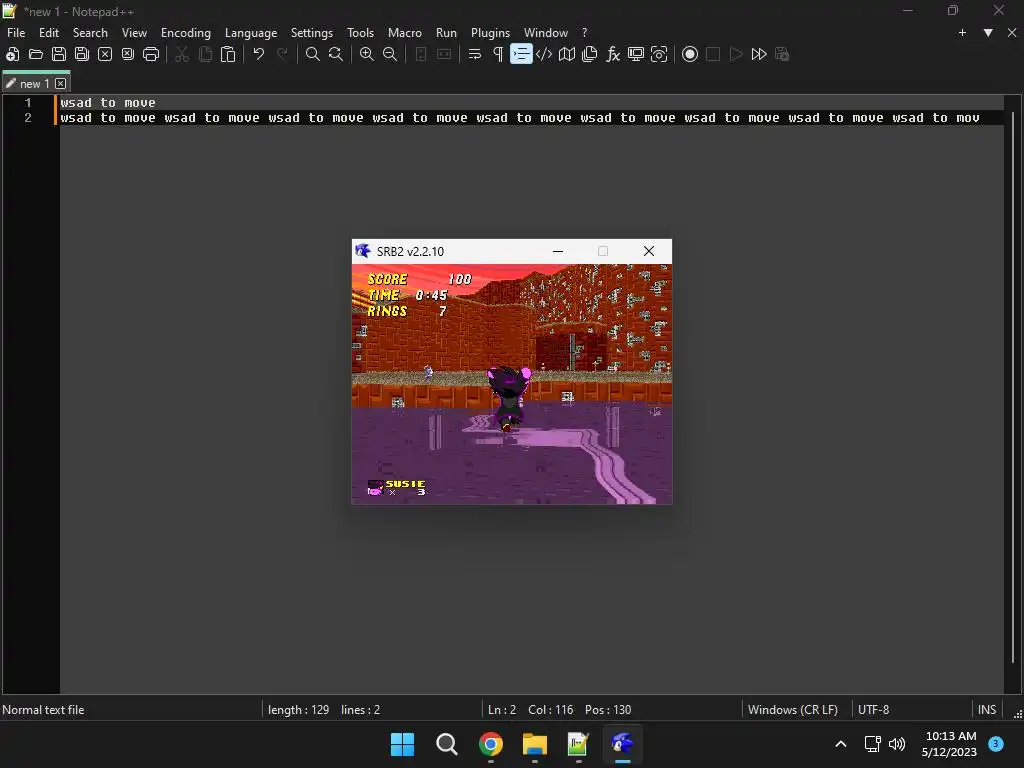The image size is (1024, 768).
Task: Open the Search menu
Action: (90, 33)
